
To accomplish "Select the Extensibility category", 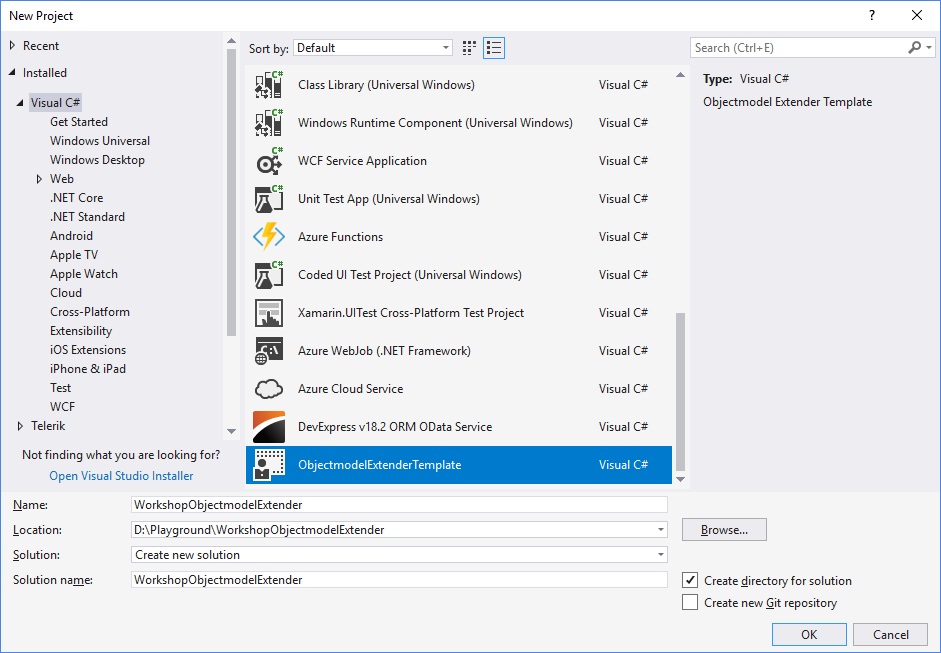I will pos(81,331).
